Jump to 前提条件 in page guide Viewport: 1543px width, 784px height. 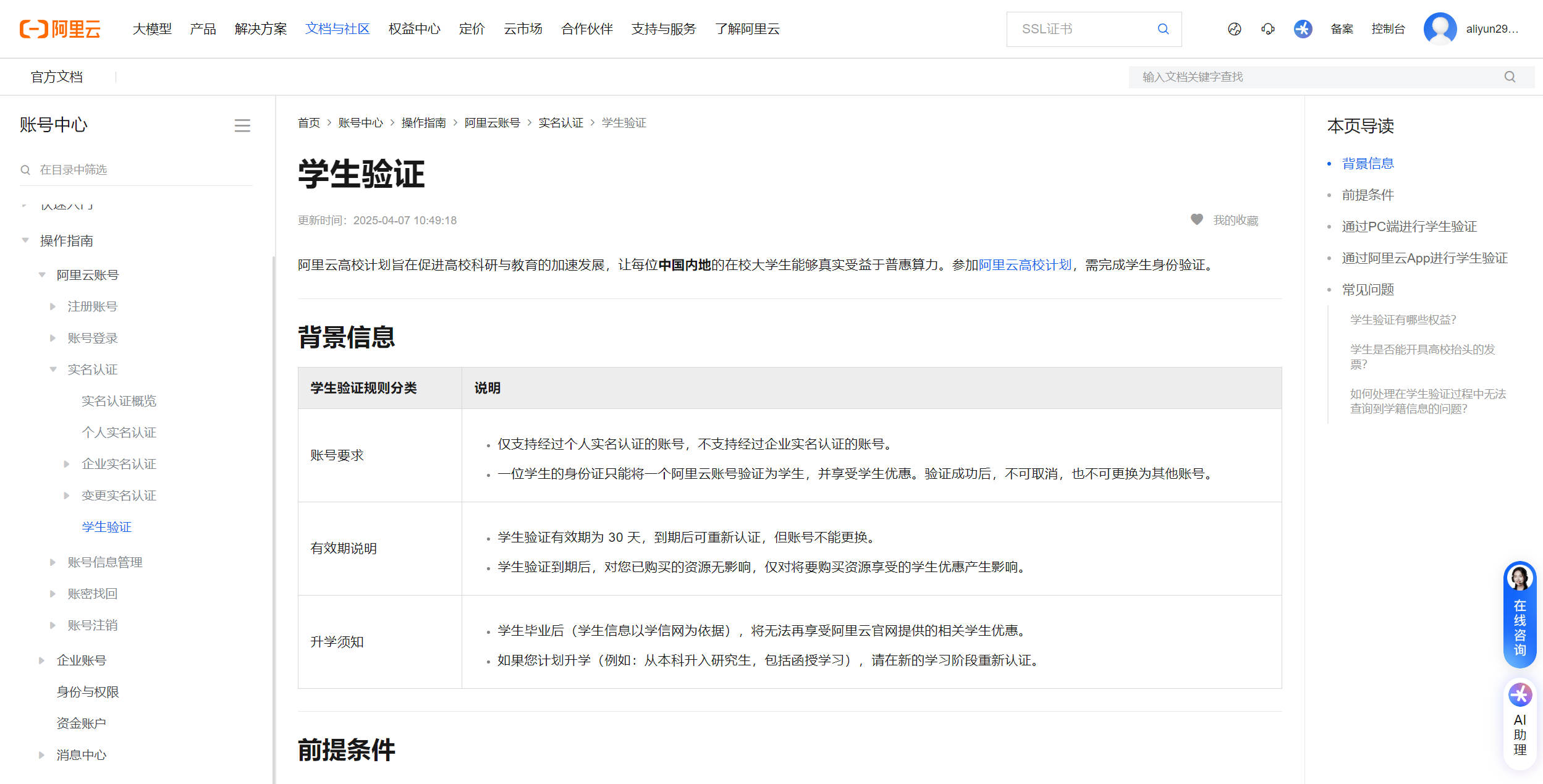pyautogui.click(x=1368, y=195)
